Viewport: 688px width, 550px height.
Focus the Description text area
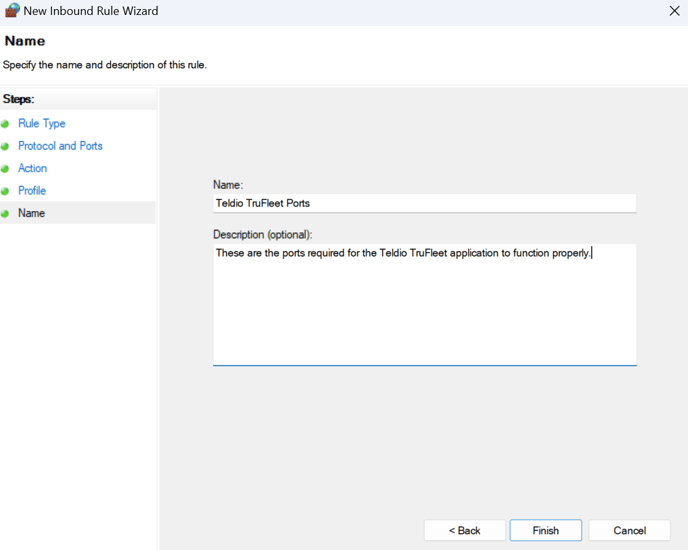[x=424, y=305]
